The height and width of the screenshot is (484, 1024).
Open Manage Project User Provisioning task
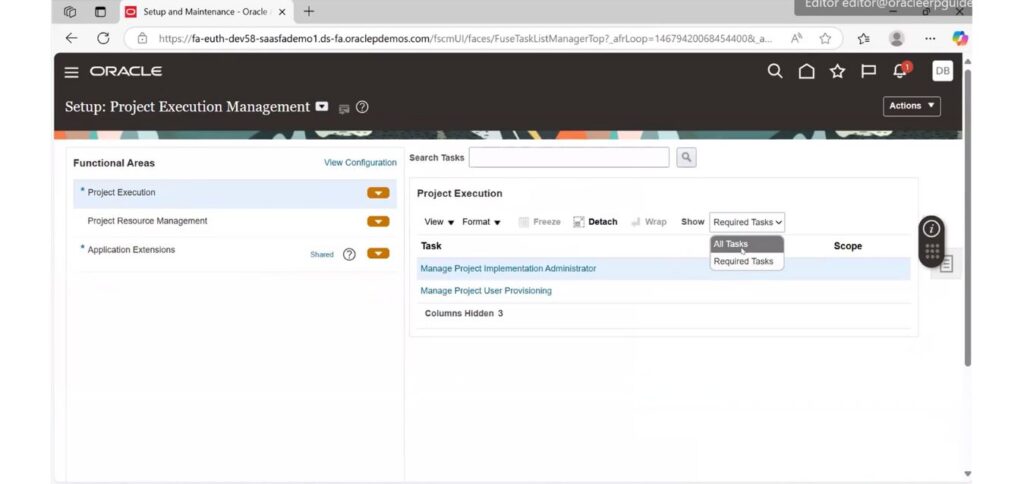click(x=486, y=291)
